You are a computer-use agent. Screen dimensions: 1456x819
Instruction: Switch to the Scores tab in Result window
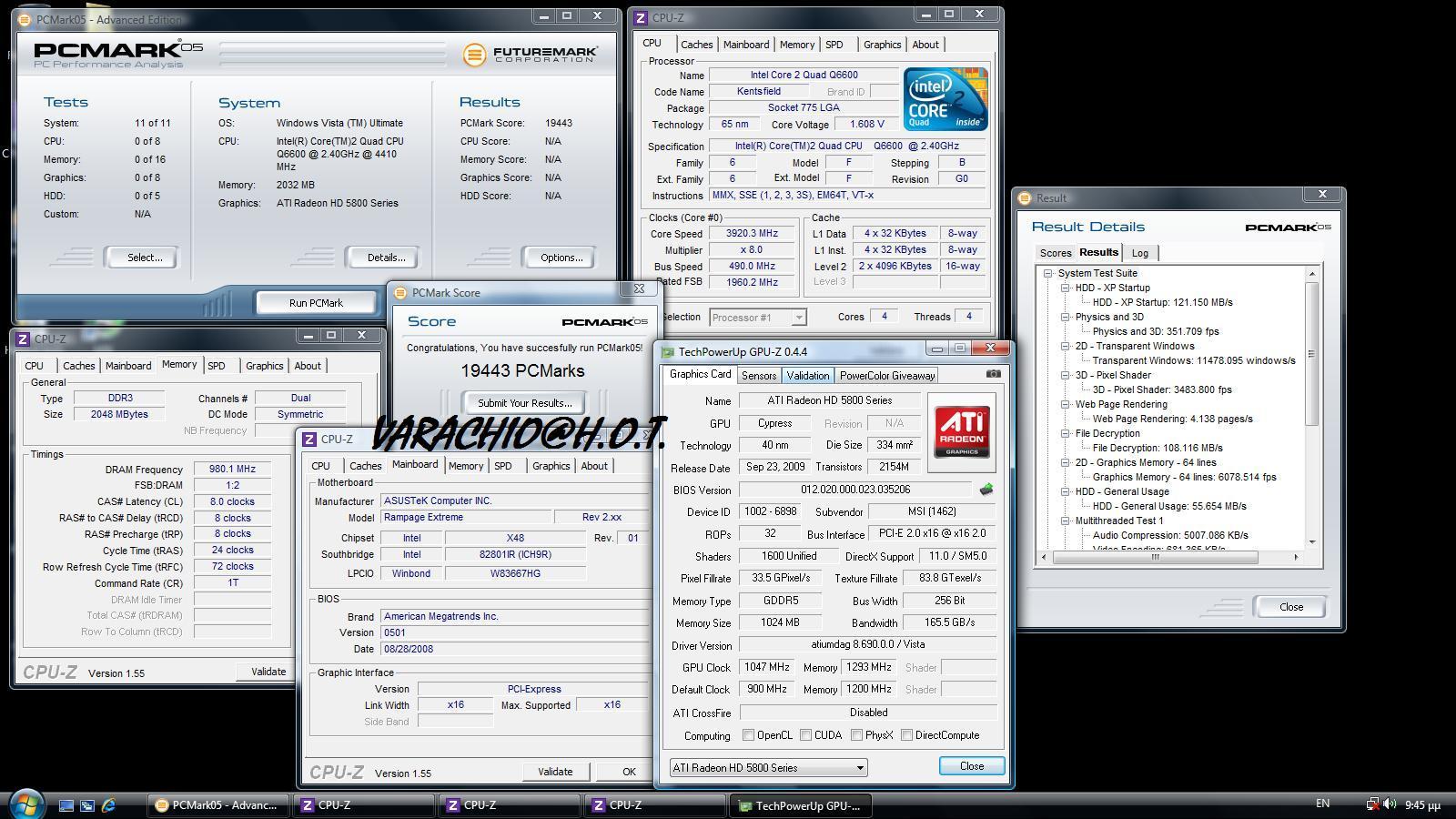point(1056,253)
